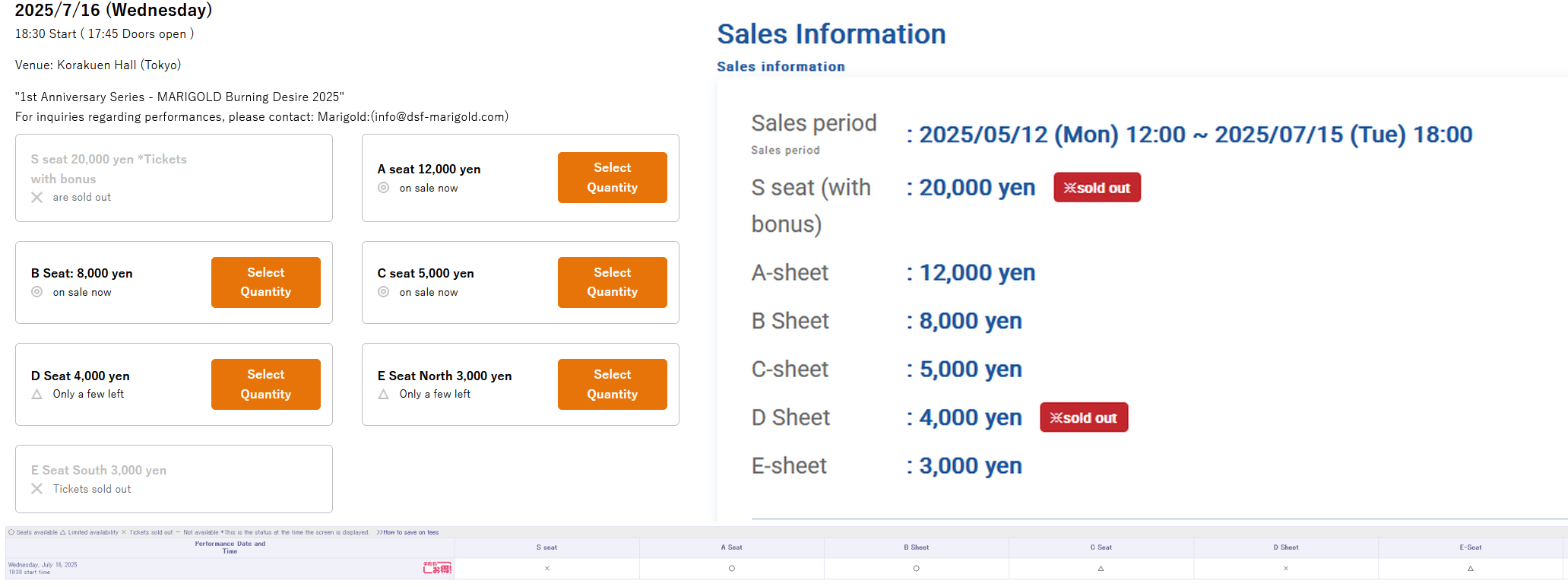This screenshot has width=1568, height=587.
Task: Click the circle status in B Sheet table column
Action: pos(917,568)
